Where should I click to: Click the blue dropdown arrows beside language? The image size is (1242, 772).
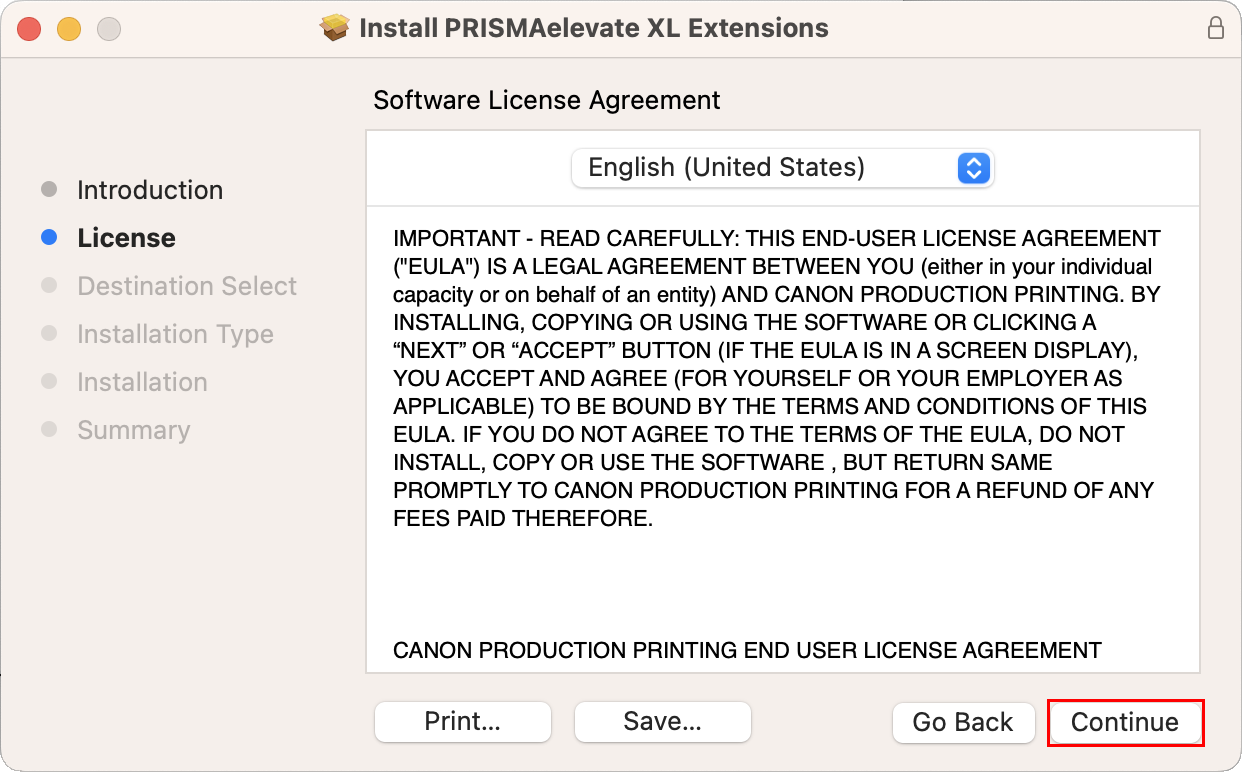click(973, 167)
